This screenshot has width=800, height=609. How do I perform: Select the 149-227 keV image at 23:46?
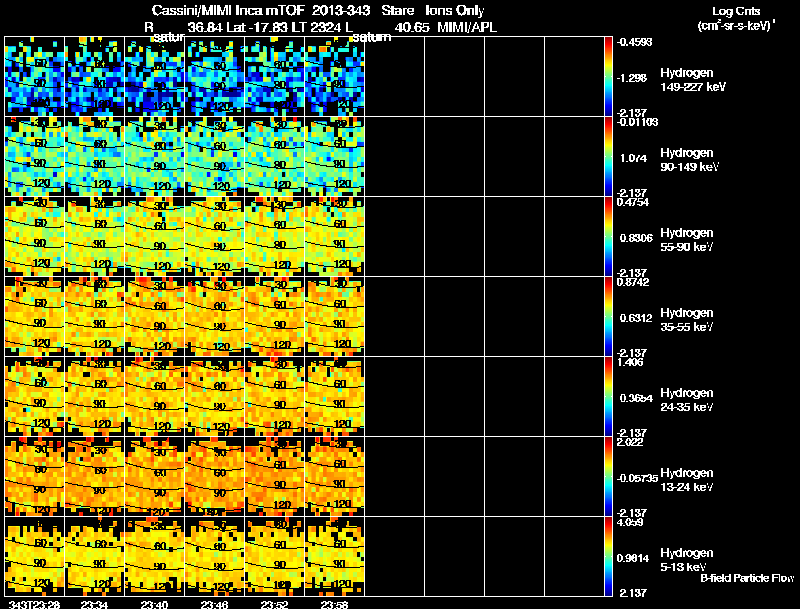pyautogui.click(x=214, y=77)
